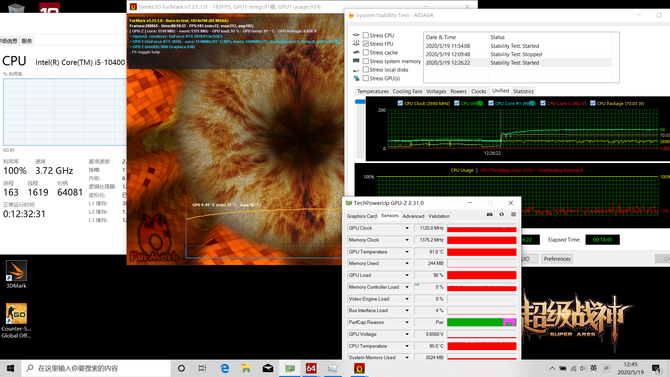This screenshot has height=377, width=670.
Task: Open Memory Clock sensor dropdown
Action: (407, 240)
